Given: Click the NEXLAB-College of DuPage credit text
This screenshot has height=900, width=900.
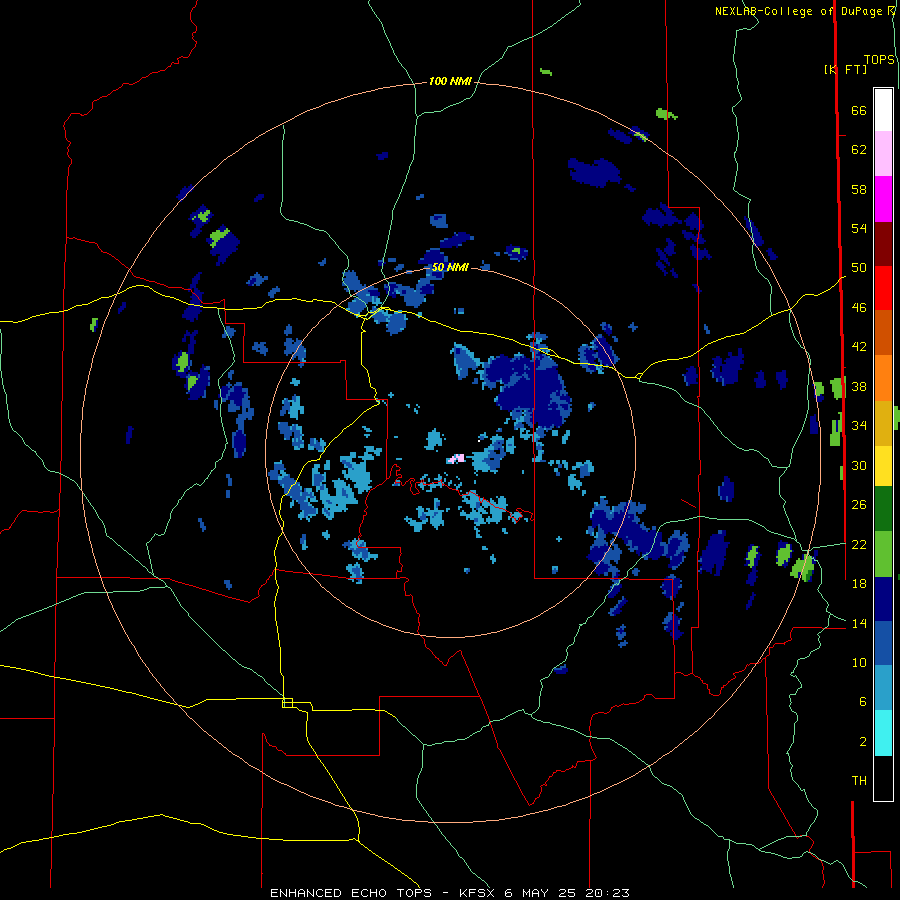Looking at the screenshot, I should [x=805, y=11].
